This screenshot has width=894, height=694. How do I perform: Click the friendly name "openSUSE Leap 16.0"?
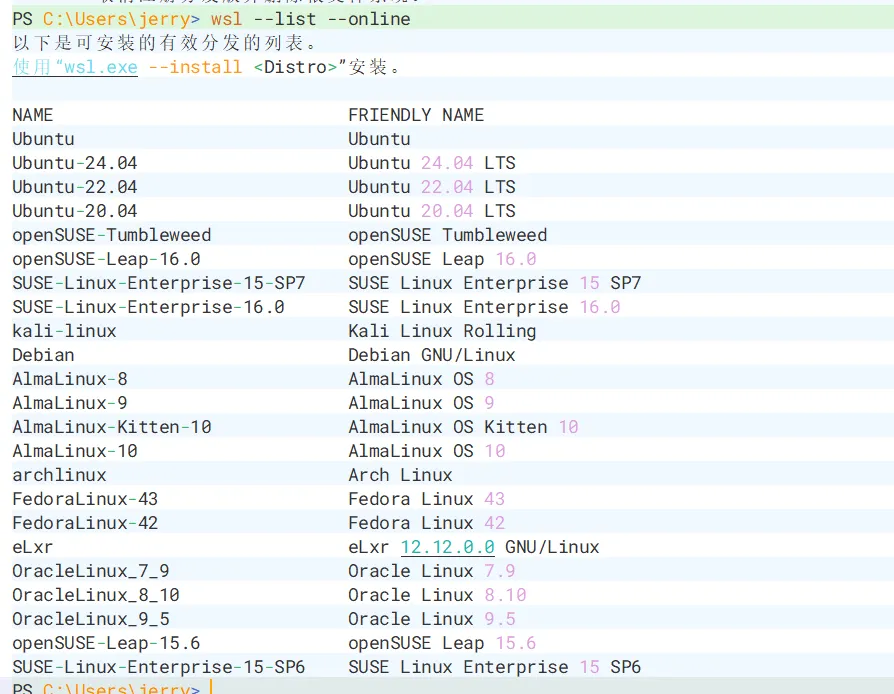click(442, 259)
